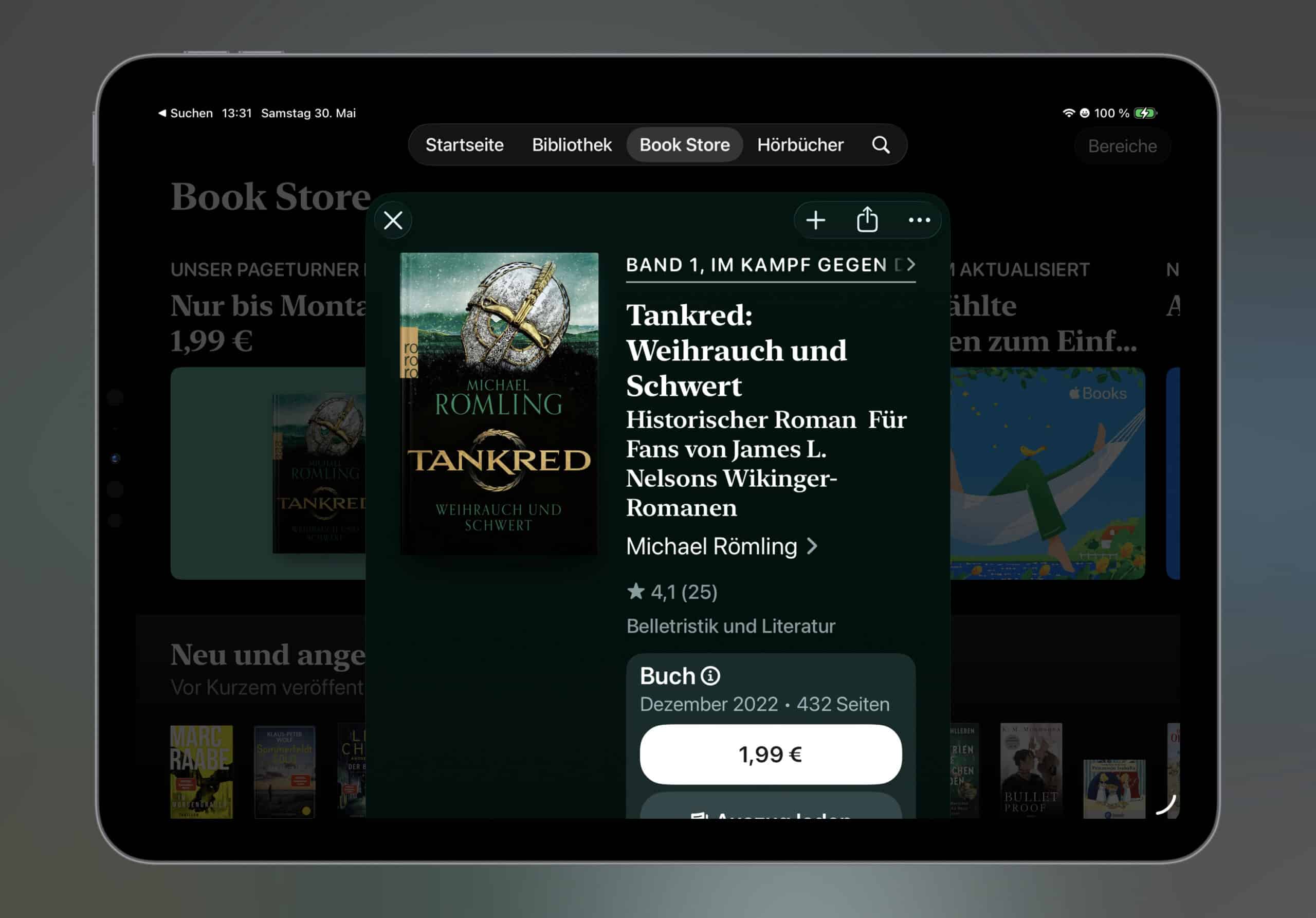Screen dimensions: 1316x918
Task: Select the Book Store tab
Action: pyautogui.click(x=684, y=145)
